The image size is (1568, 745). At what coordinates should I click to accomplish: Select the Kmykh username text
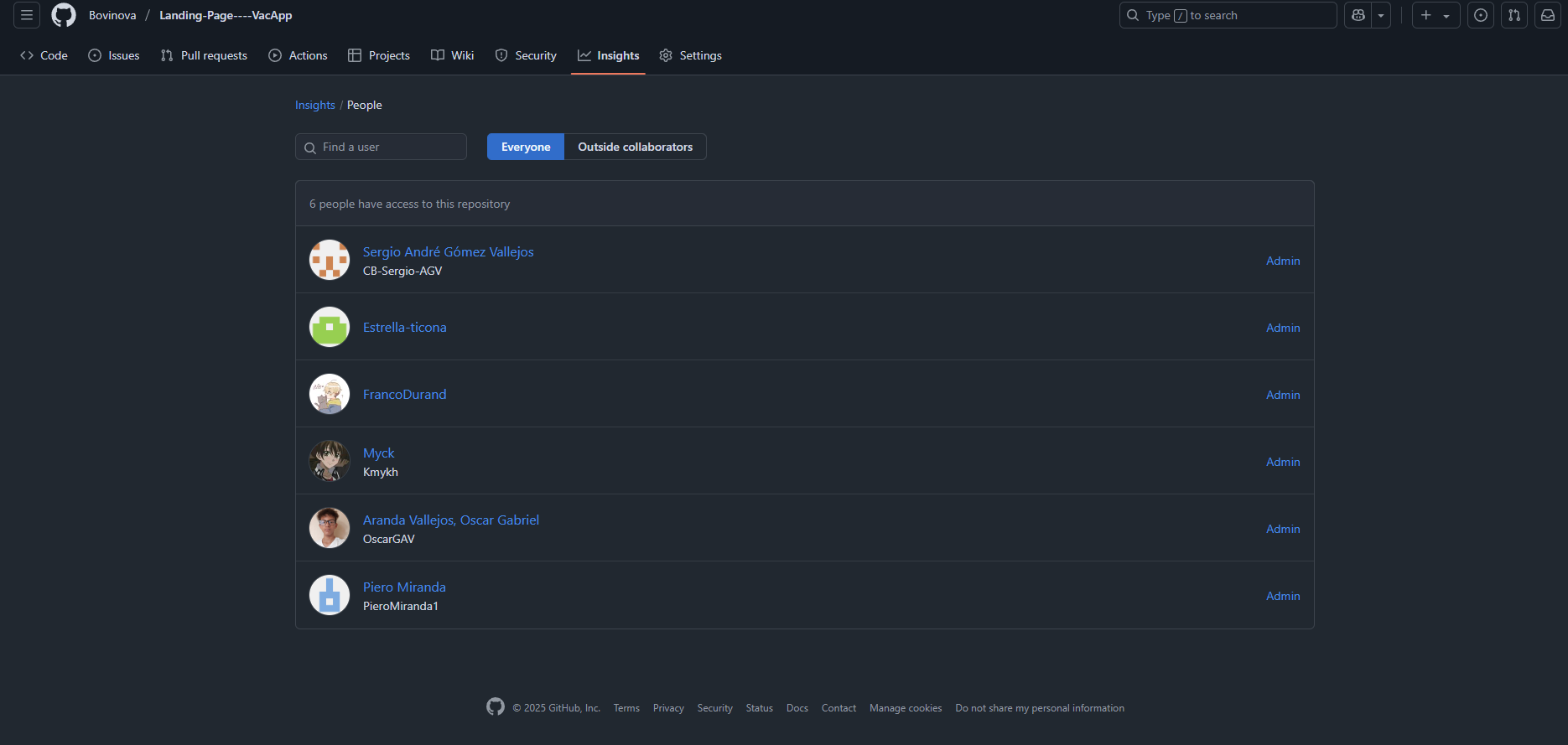[381, 472]
